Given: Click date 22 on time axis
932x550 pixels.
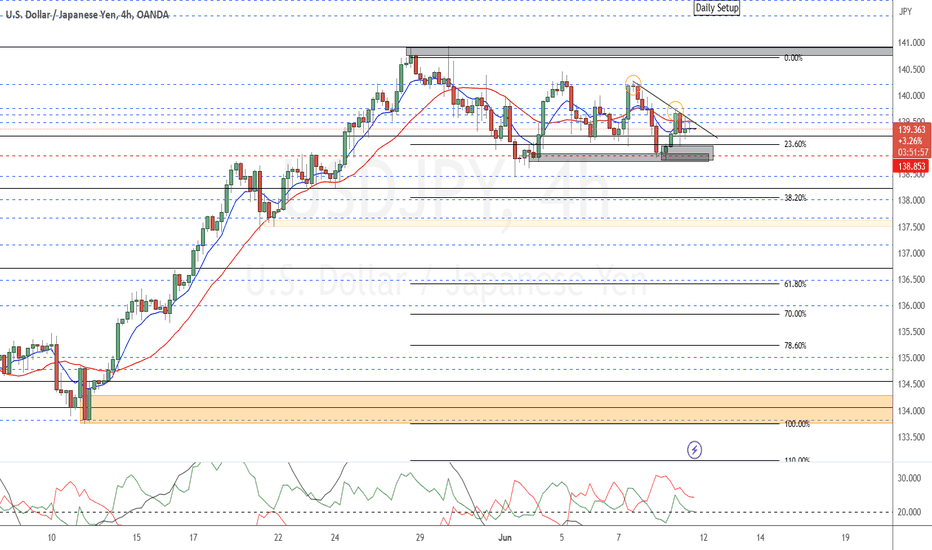Looking at the screenshot, I should coord(278,538).
